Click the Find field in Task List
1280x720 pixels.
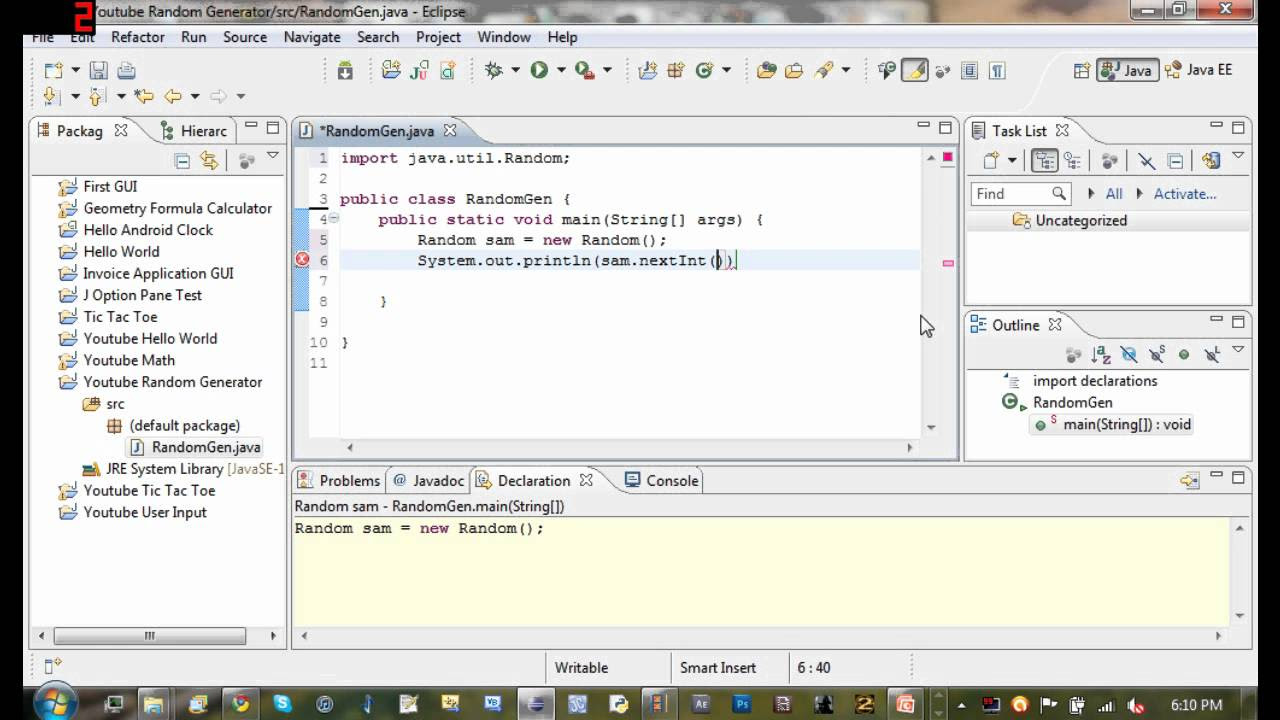[x=1020, y=194]
